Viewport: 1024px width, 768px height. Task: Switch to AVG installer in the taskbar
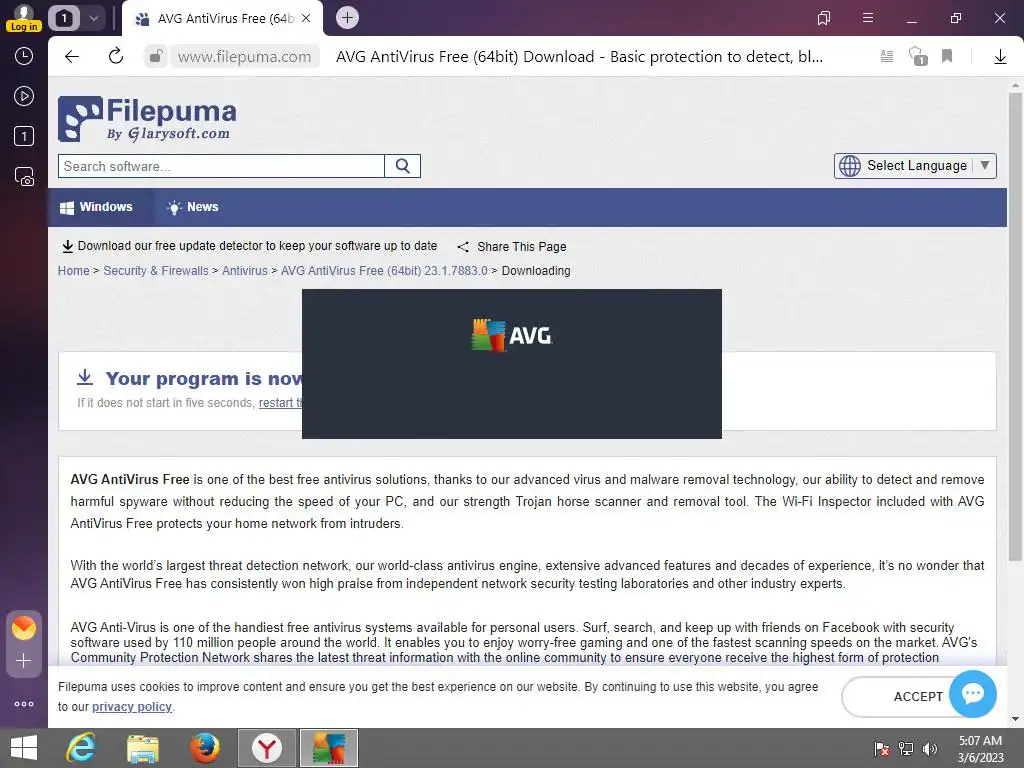328,748
